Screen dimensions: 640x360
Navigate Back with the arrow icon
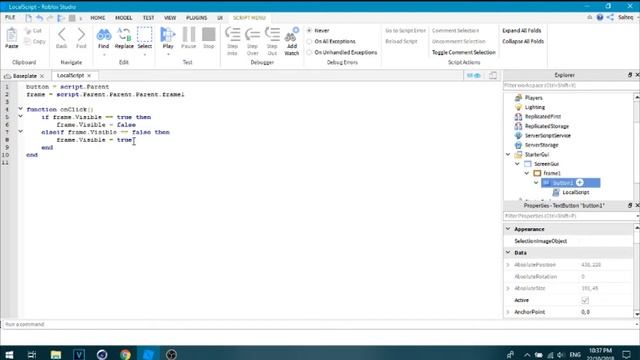point(62,35)
